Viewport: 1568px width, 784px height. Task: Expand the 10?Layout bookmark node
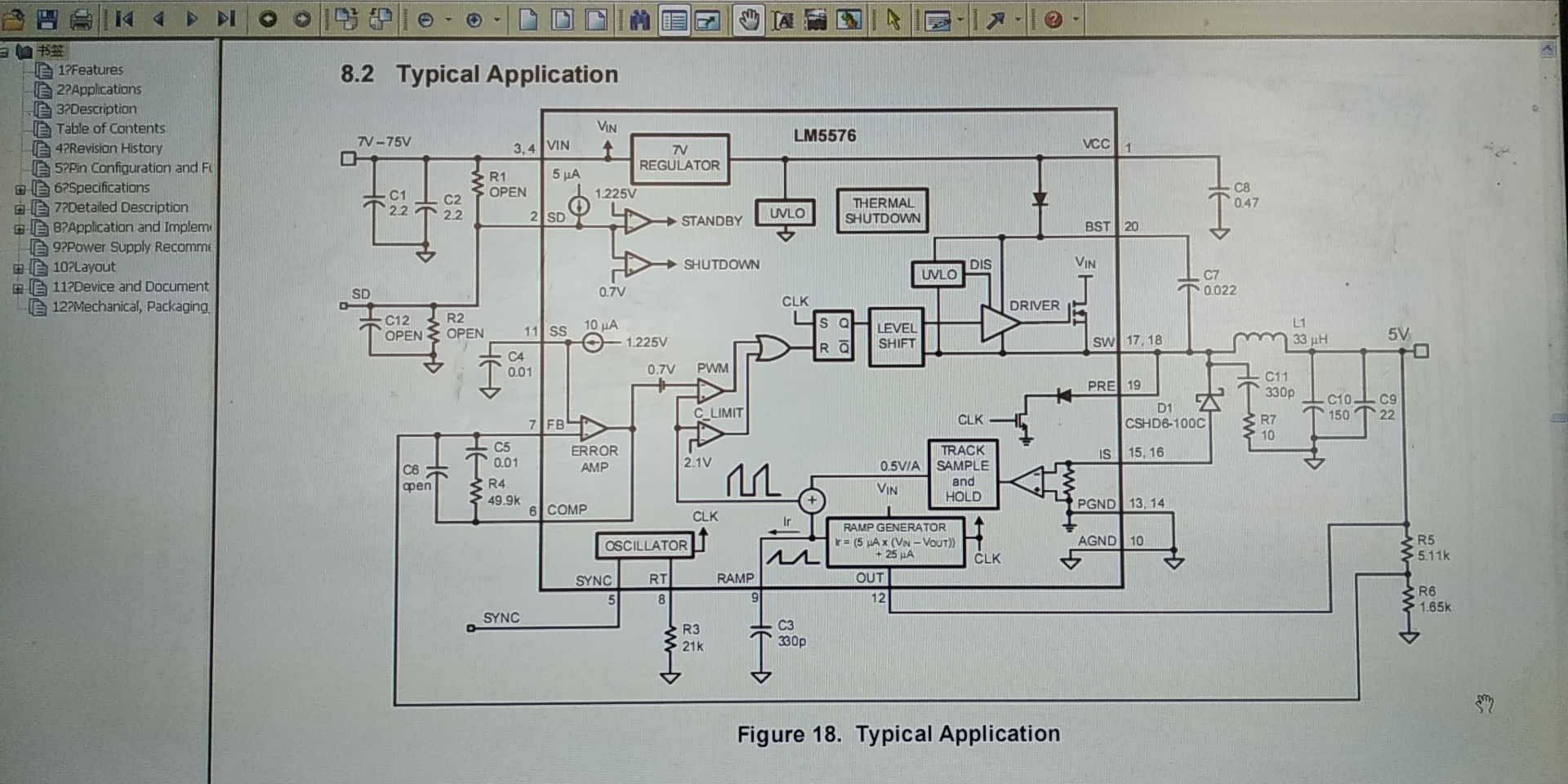coord(18,269)
